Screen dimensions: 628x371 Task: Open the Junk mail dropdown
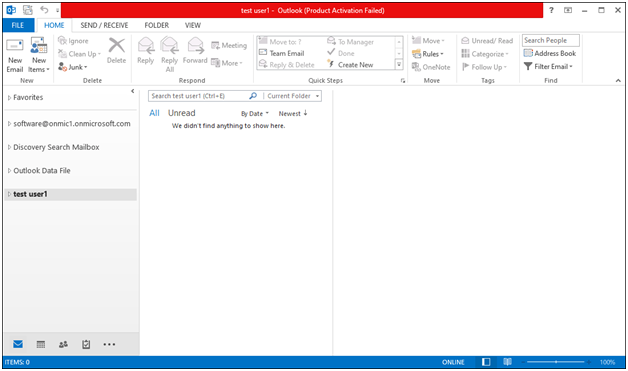(73, 67)
